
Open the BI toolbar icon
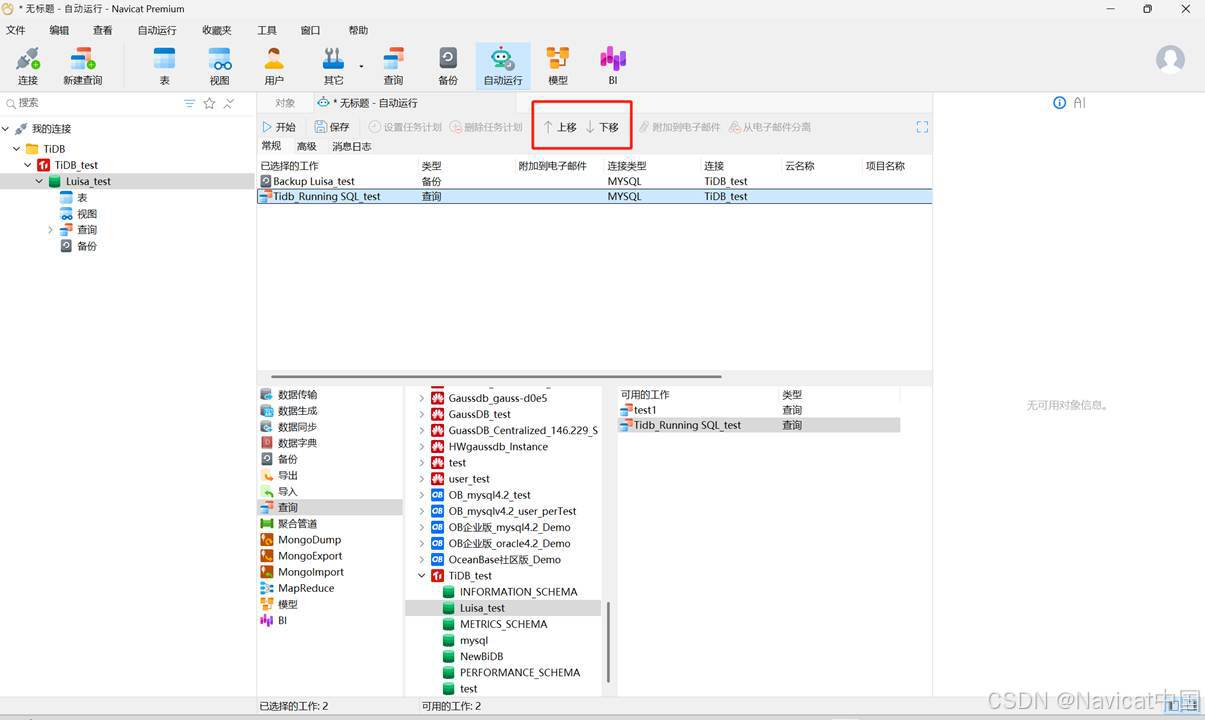click(613, 66)
